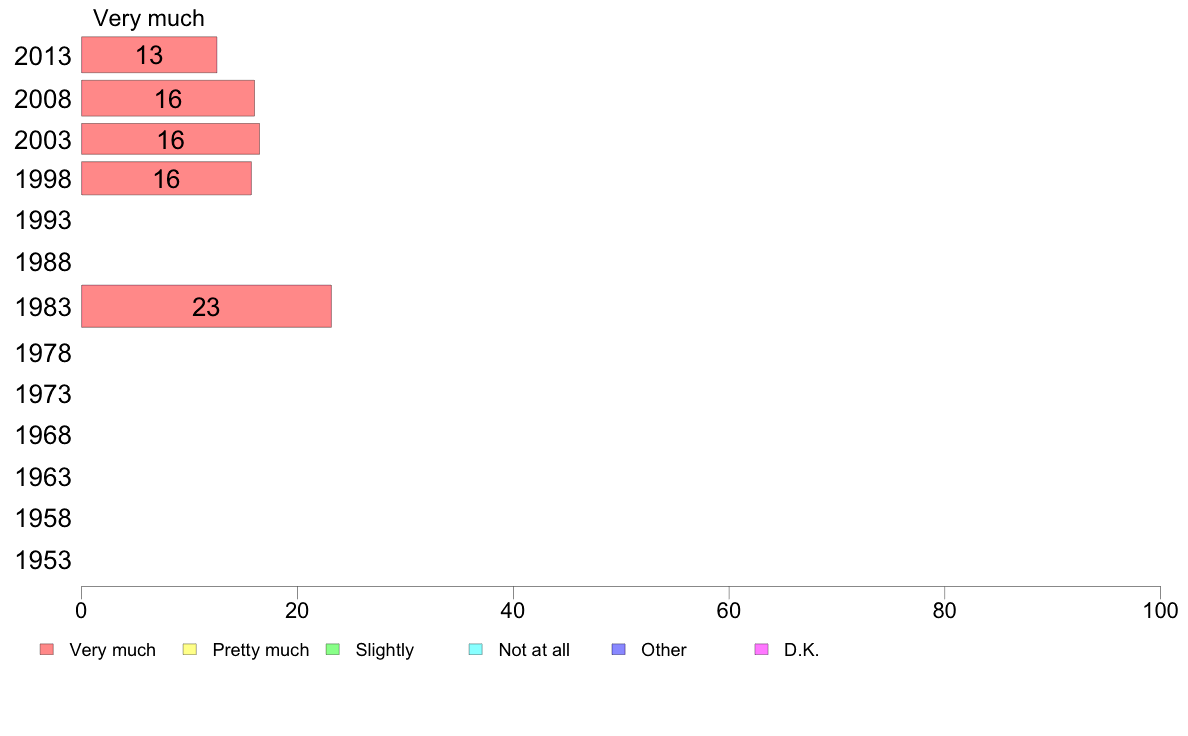Click the Not at all legend label

tap(534, 650)
